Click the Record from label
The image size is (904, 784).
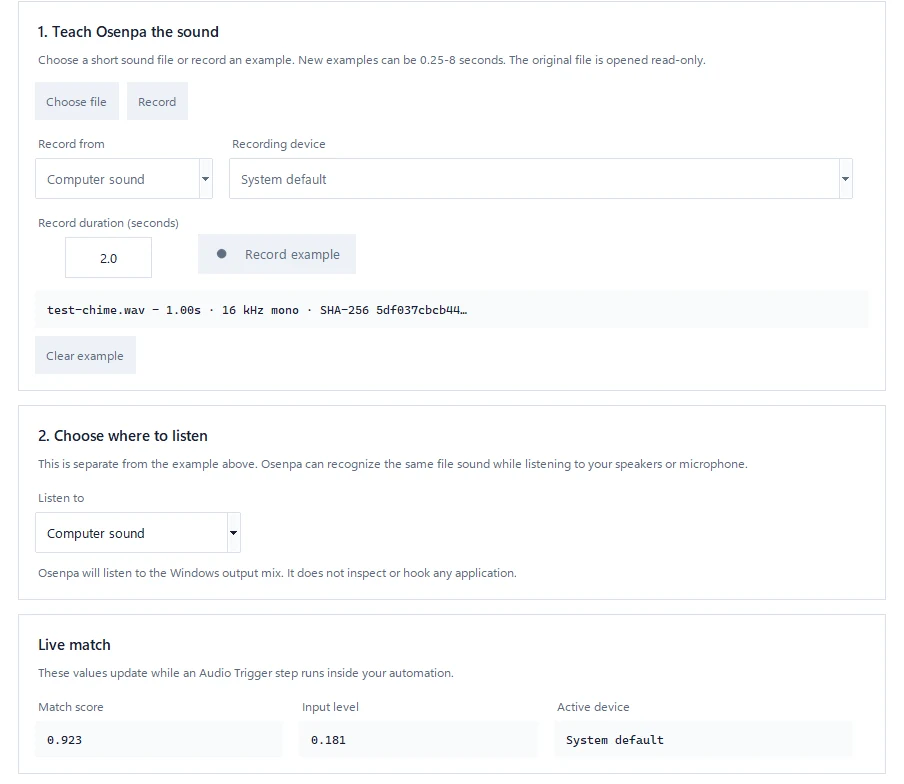(71, 144)
